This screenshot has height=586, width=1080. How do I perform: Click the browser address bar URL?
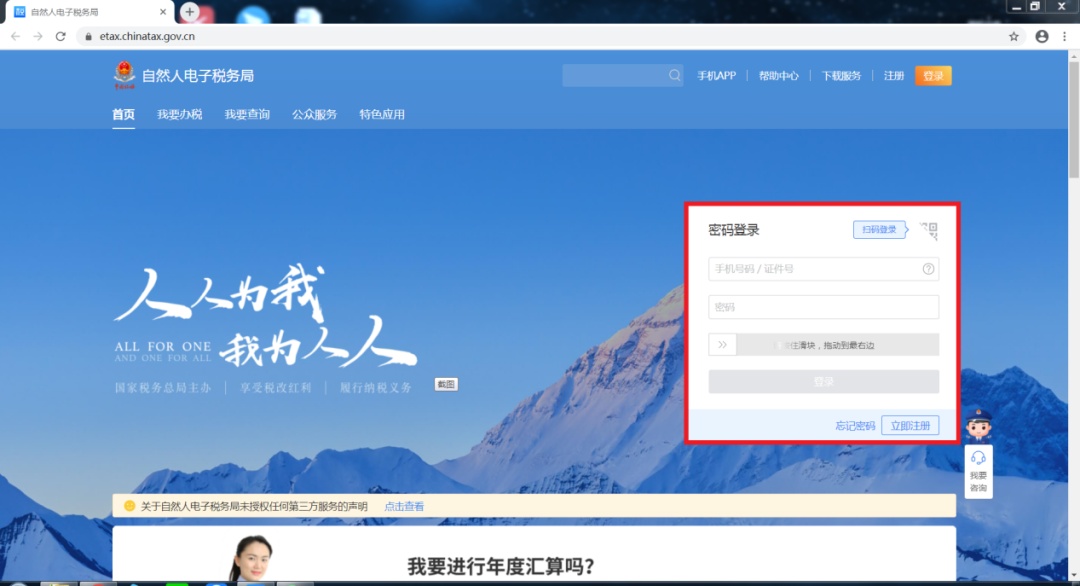click(147, 36)
